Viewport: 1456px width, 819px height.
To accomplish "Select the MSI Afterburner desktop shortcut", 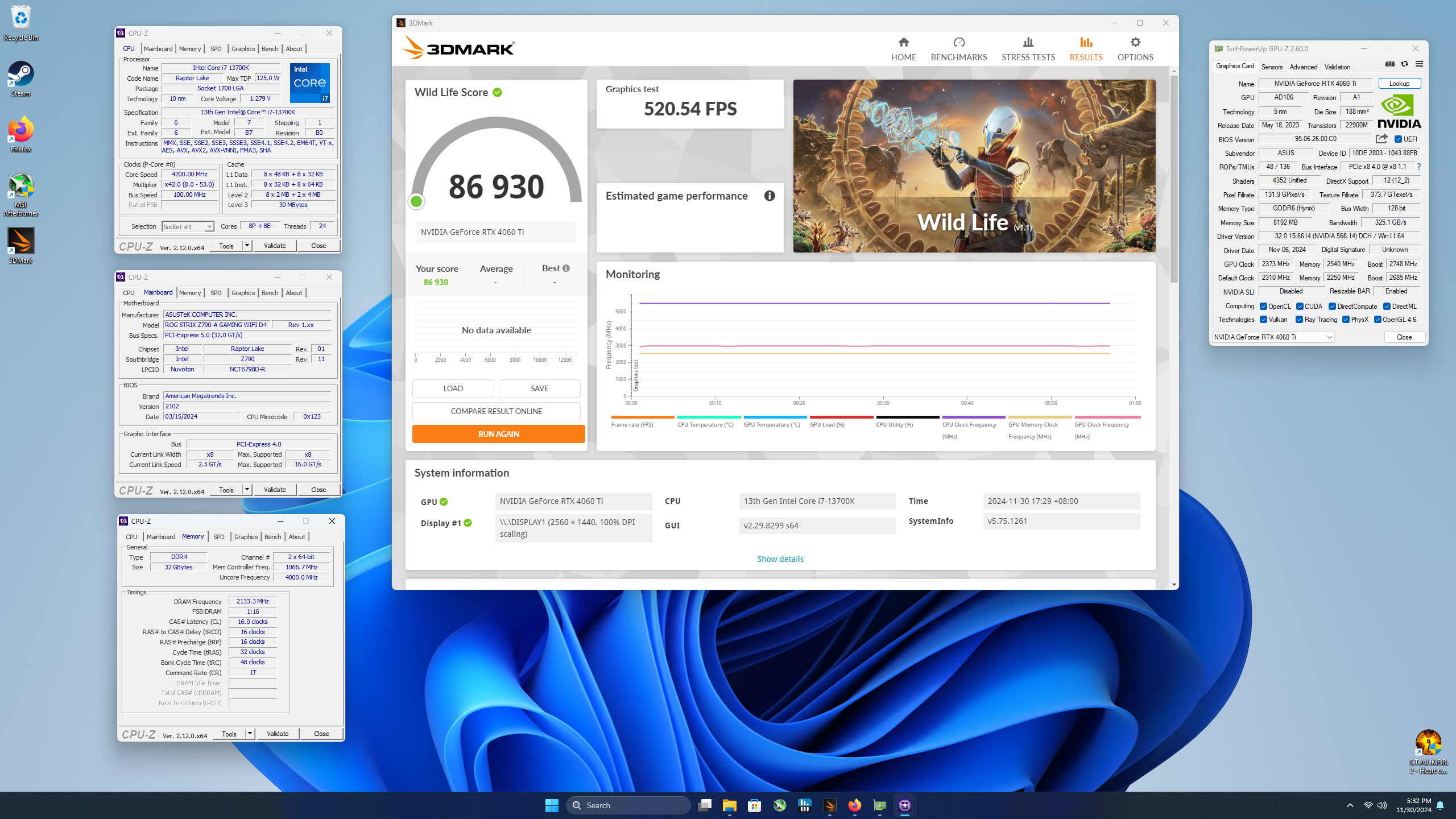I will point(21,195).
